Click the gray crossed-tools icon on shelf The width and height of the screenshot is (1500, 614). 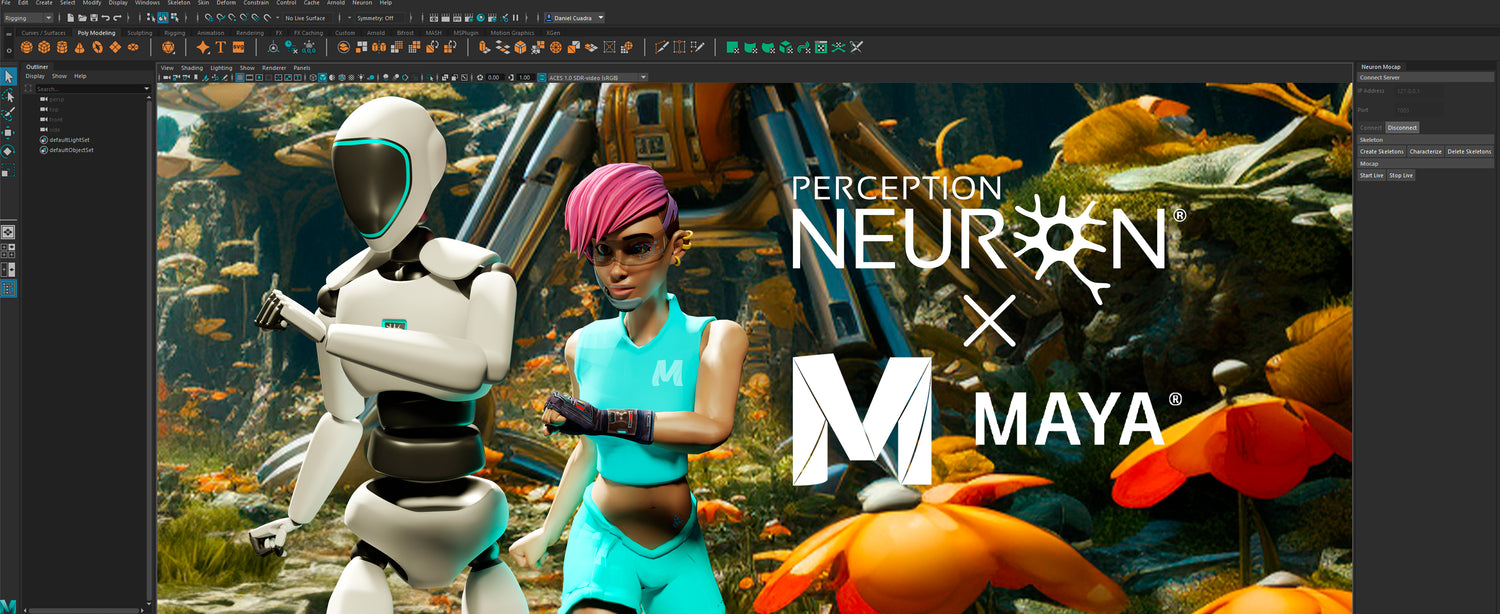pos(857,47)
